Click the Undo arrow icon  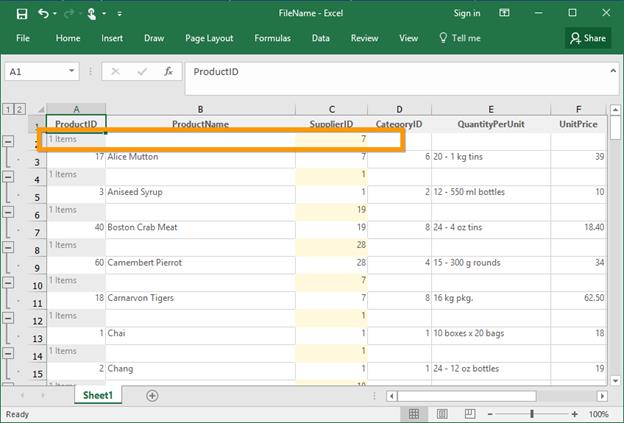click(43, 14)
